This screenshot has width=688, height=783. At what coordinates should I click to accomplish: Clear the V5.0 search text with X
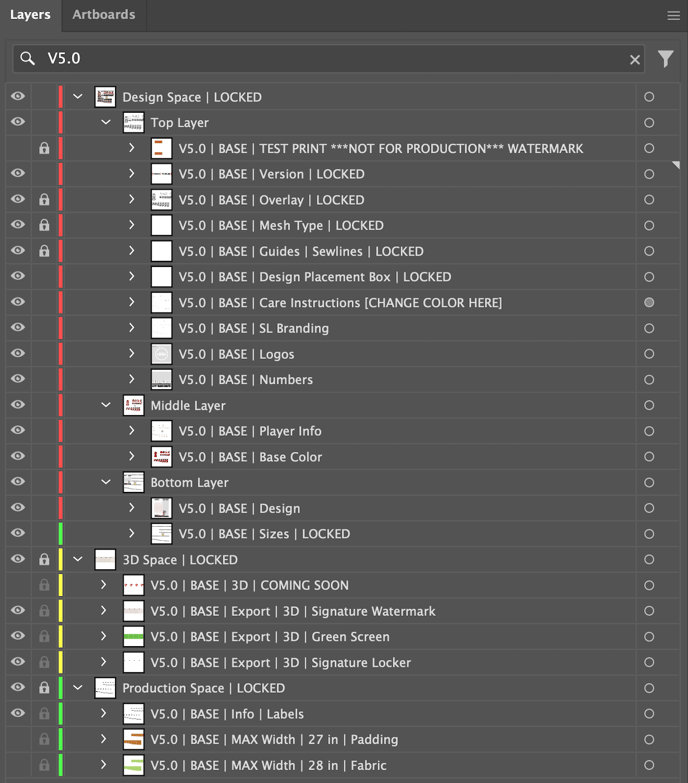pos(634,60)
